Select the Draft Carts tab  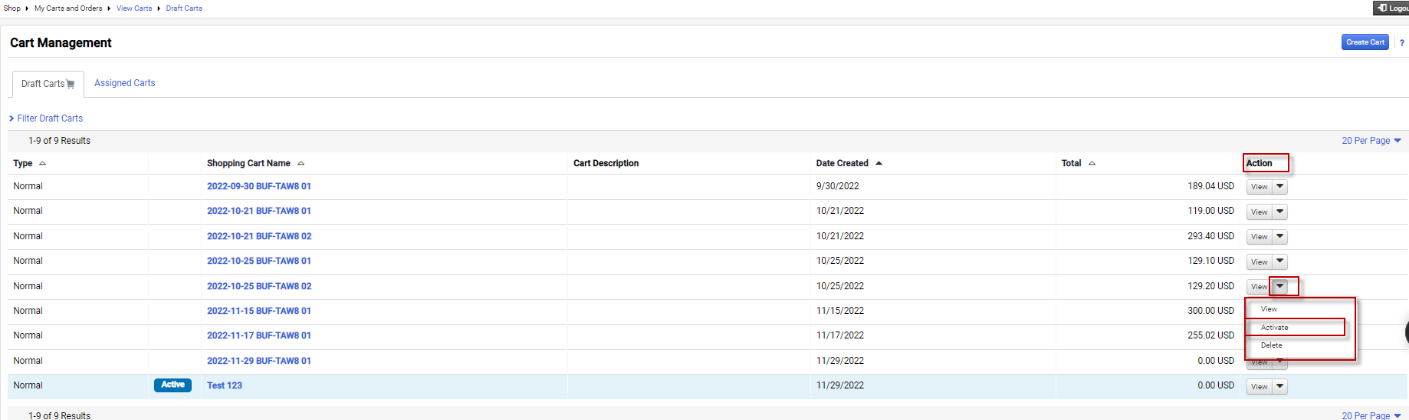[47, 84]
